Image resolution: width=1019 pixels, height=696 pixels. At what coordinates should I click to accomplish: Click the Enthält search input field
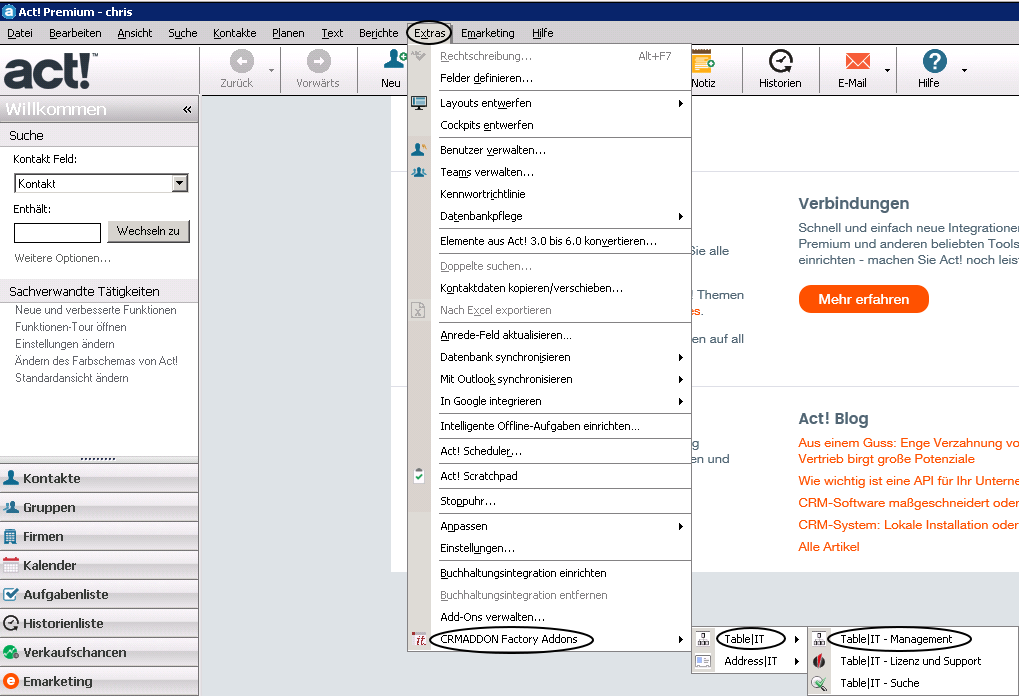(x=57, y=232)
